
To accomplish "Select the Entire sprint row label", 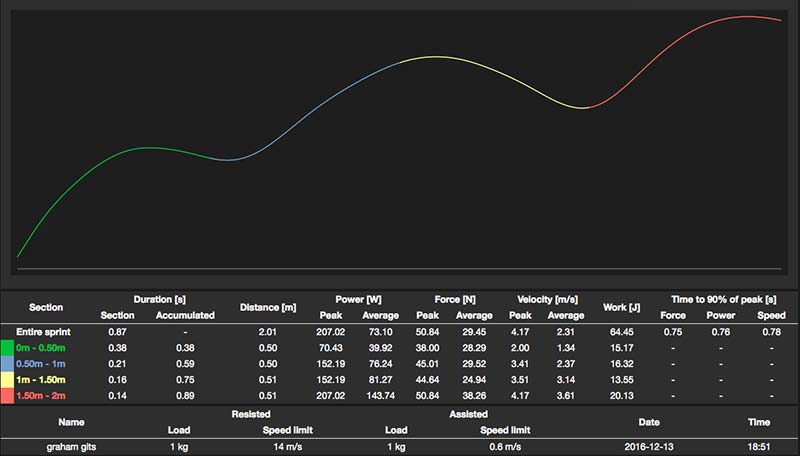I will [43, 332].
